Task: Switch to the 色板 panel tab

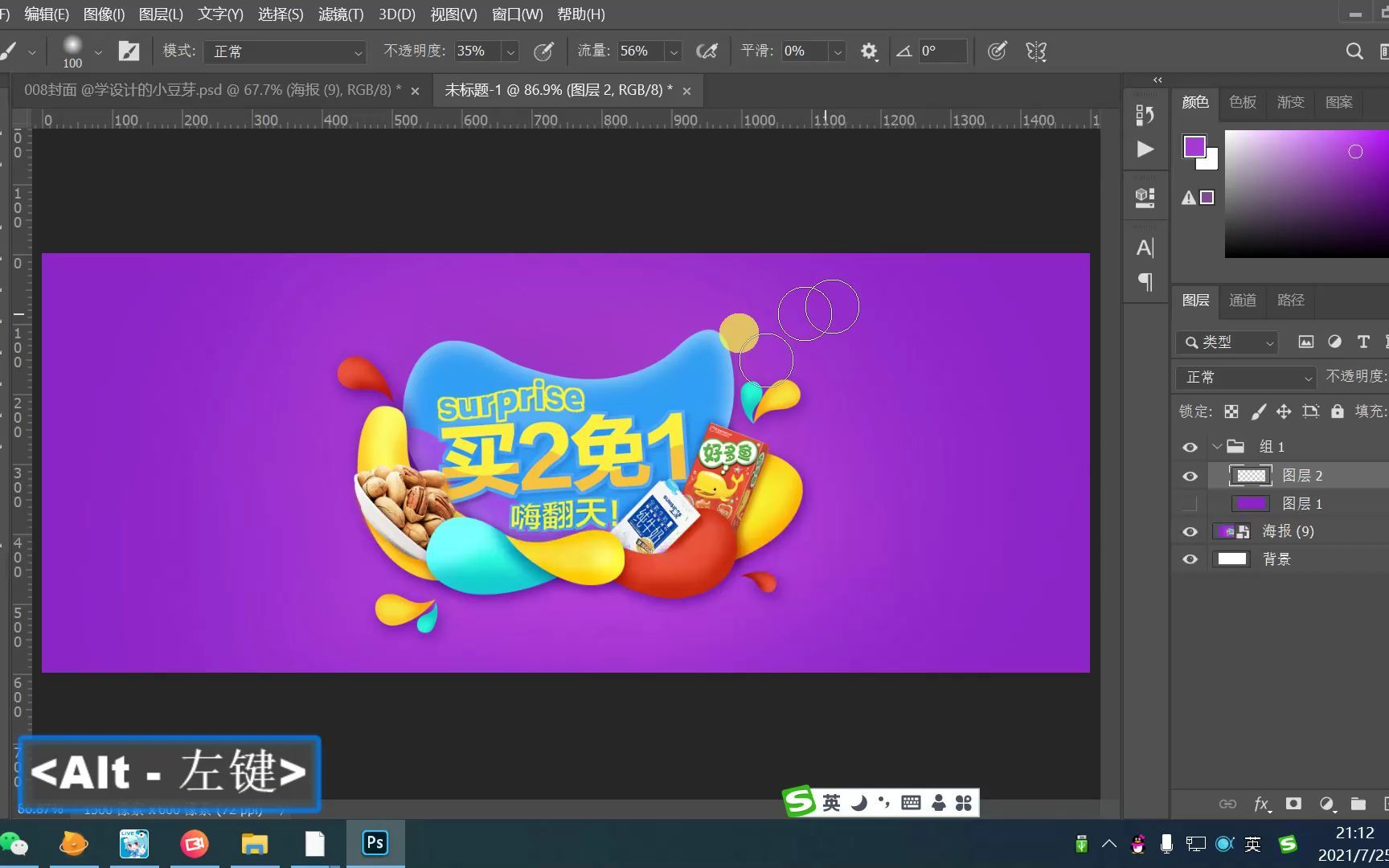Action: click(1243, 102)
